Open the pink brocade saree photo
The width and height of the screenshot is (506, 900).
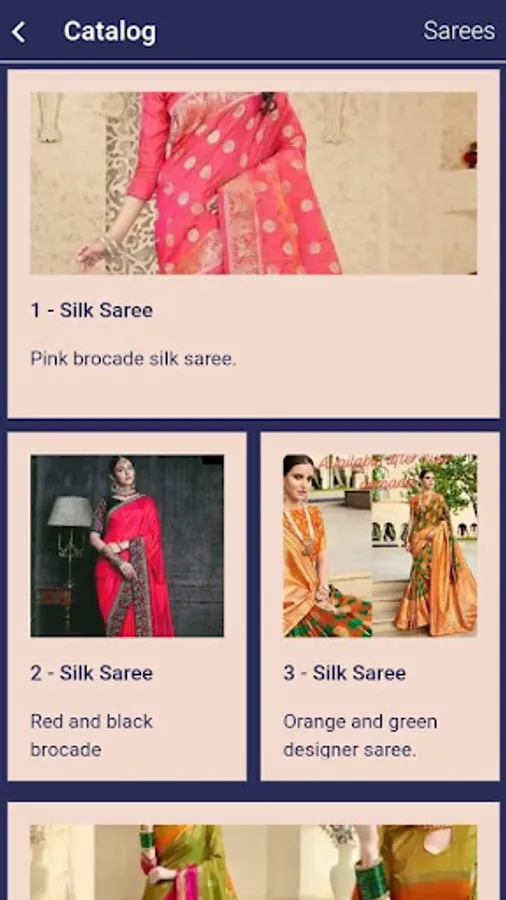[x=253, y=183]
